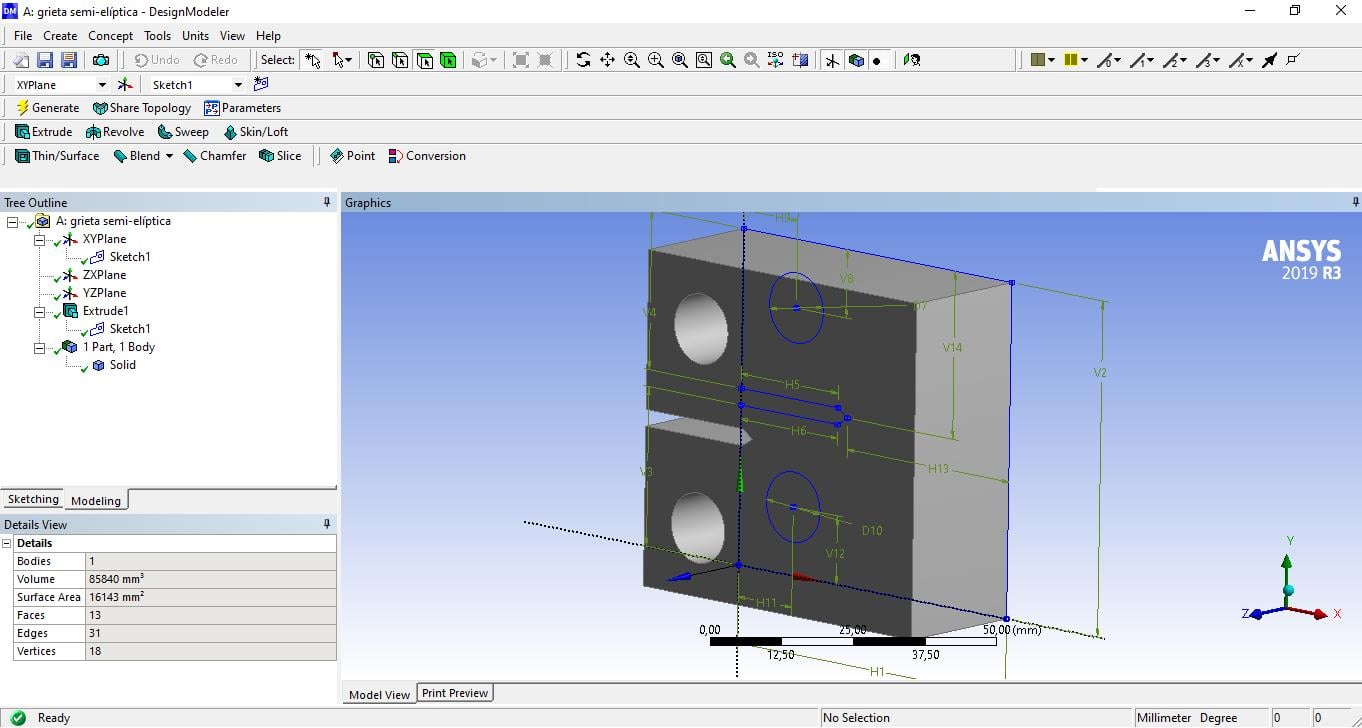This screenshot has height=728, width=1362.
Task: Open the Blend dropdown arrow
Action: [x=169, y=156]
